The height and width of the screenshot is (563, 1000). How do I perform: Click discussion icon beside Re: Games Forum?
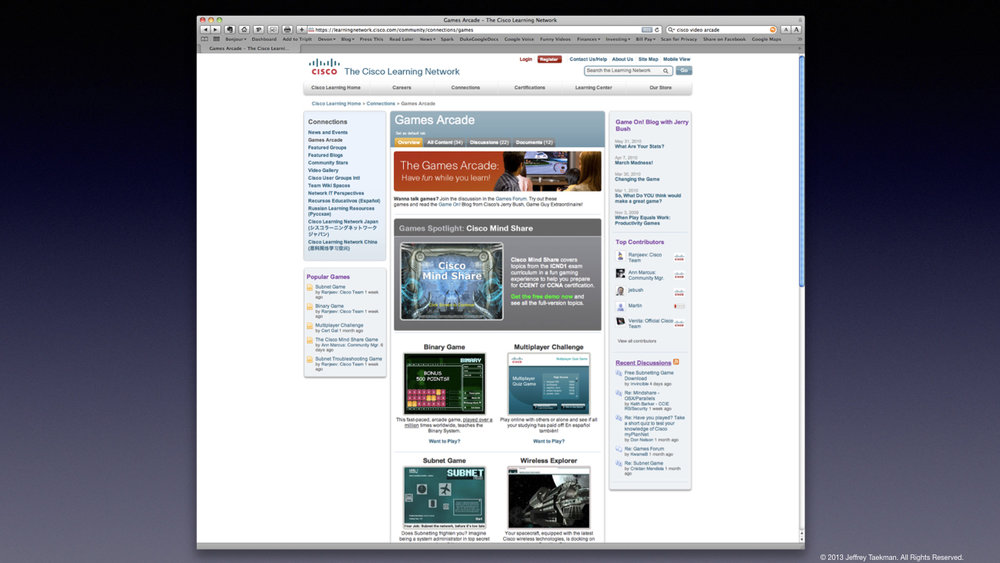[x=619, y=450]
